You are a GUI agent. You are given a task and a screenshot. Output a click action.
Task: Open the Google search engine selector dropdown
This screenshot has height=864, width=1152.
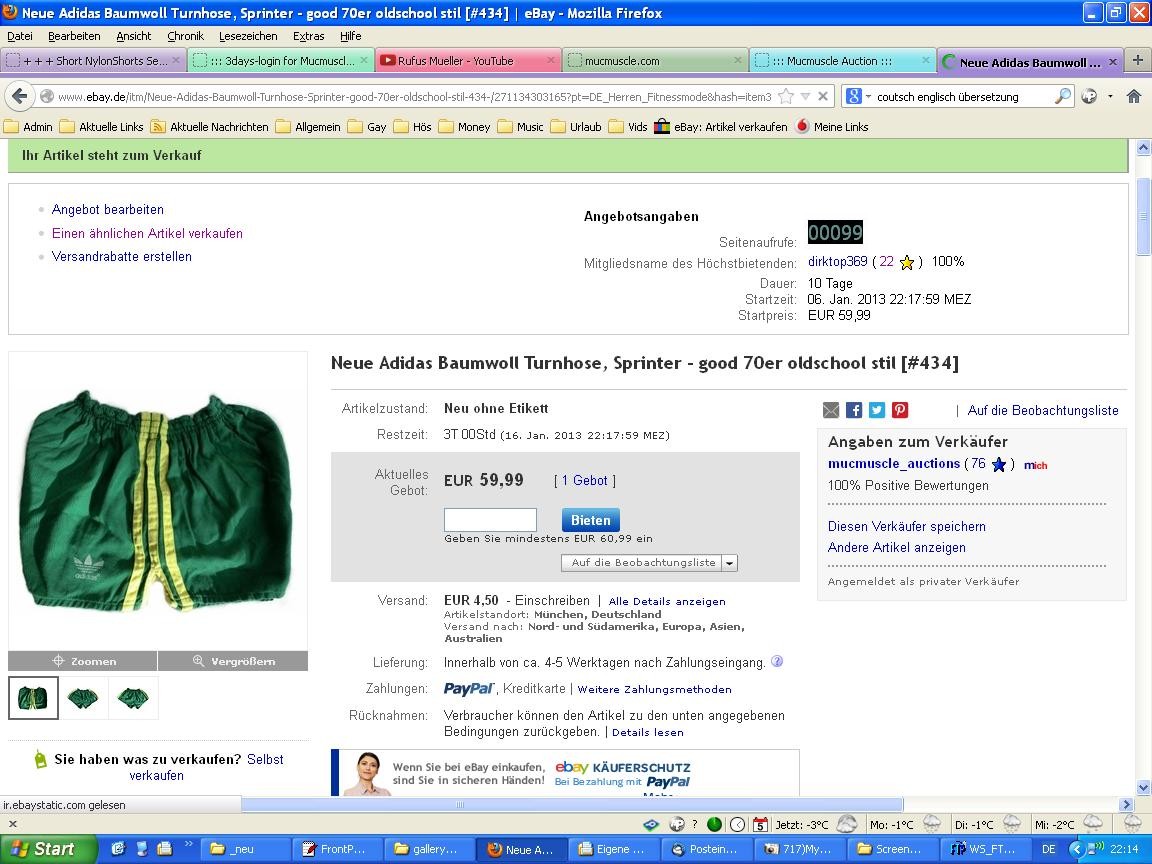click(x=857, y=96)
